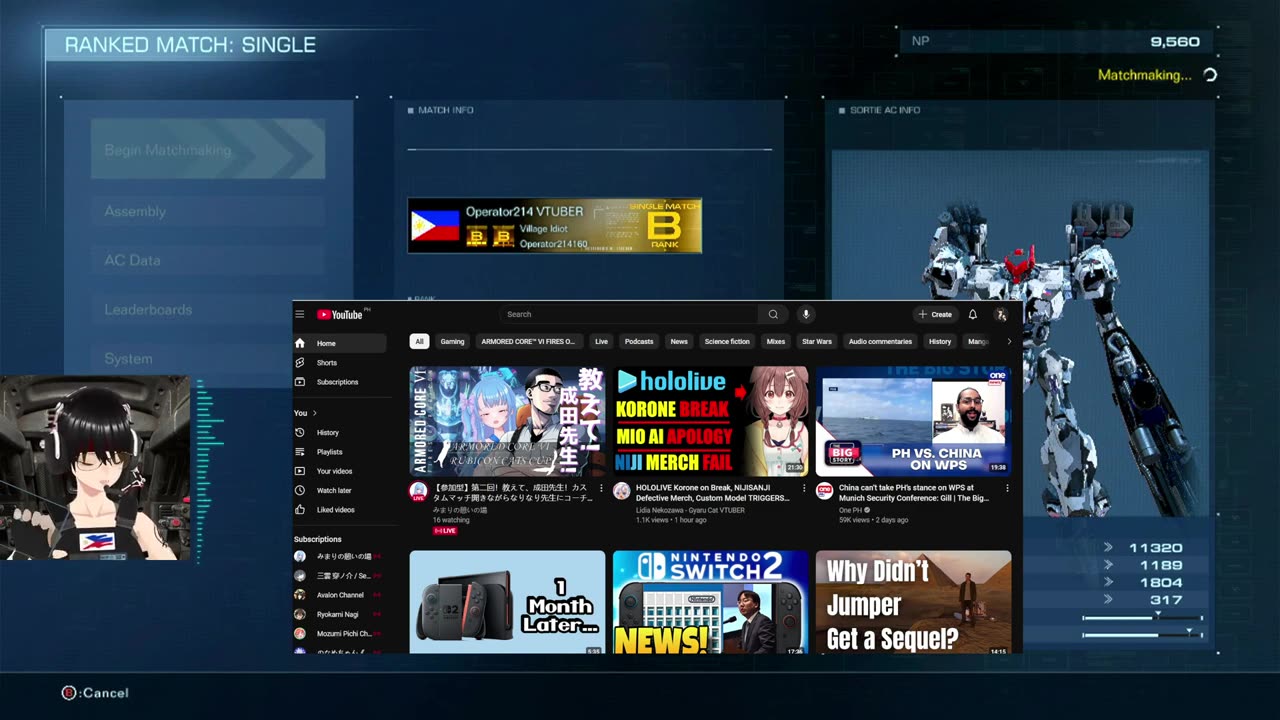Click the Philippine flag on player card

tap(435, 225)
